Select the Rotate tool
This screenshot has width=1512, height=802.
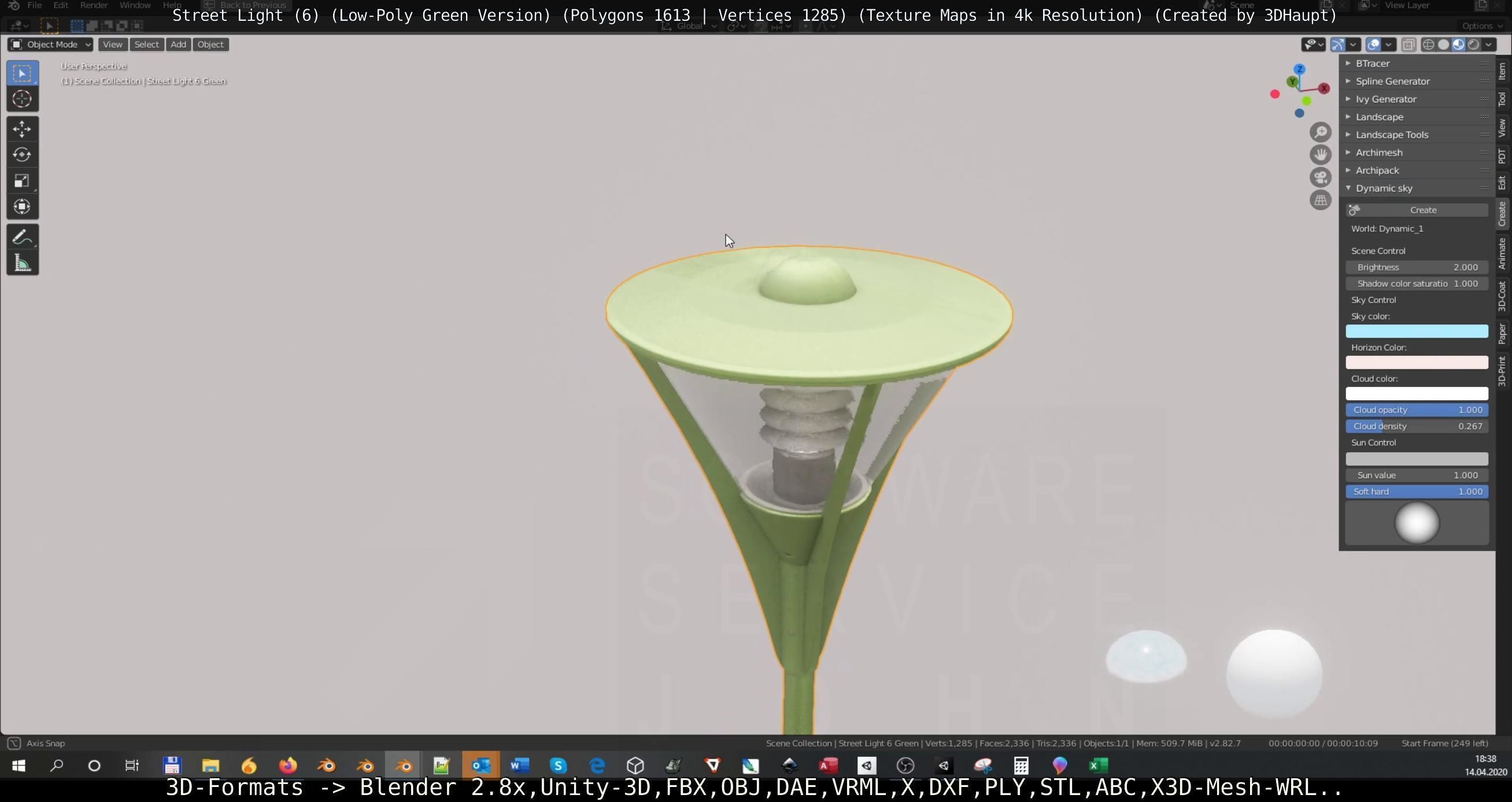pyautogui.click(x=23, y=154)
